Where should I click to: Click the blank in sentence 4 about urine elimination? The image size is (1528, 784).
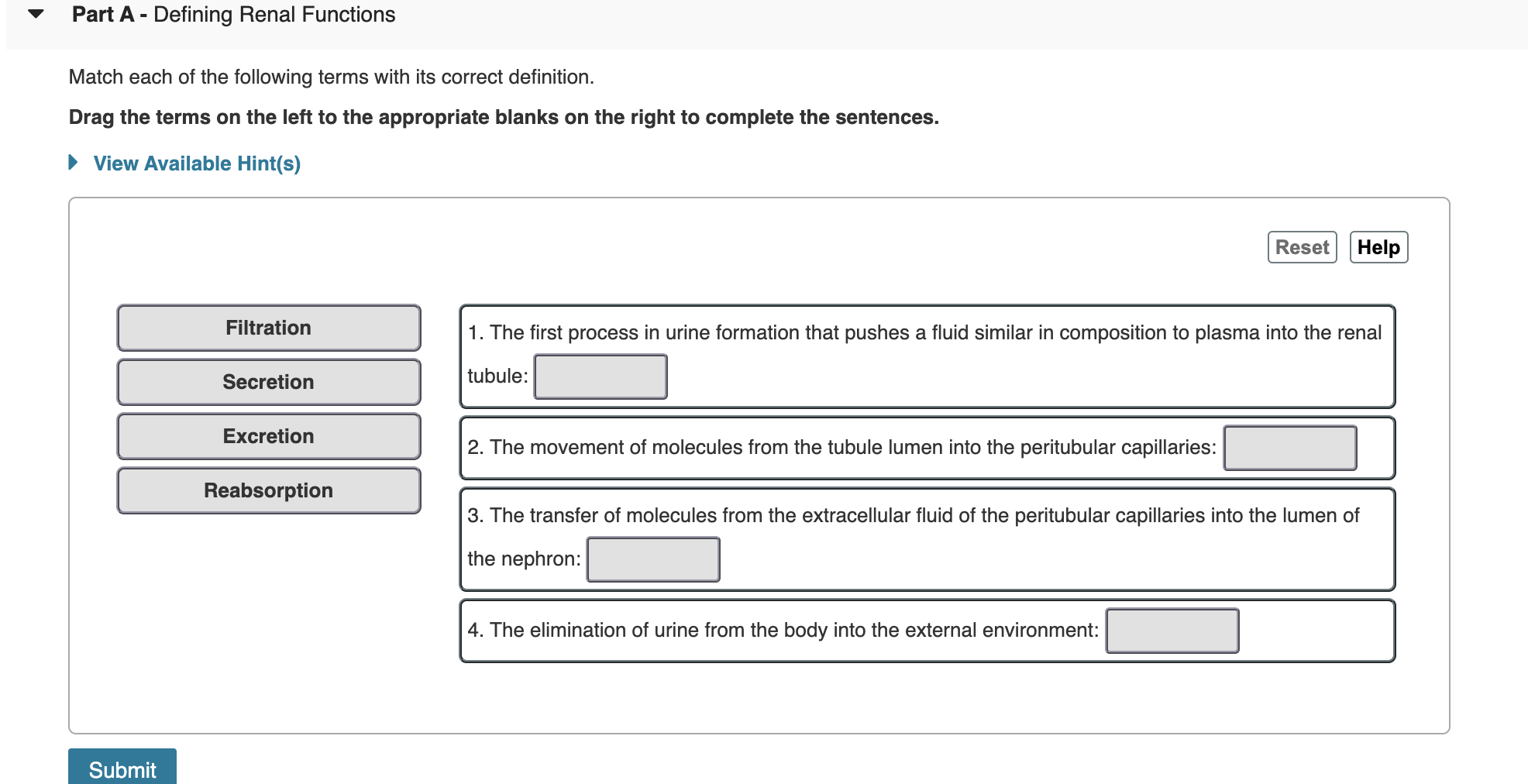(1172, 631)
